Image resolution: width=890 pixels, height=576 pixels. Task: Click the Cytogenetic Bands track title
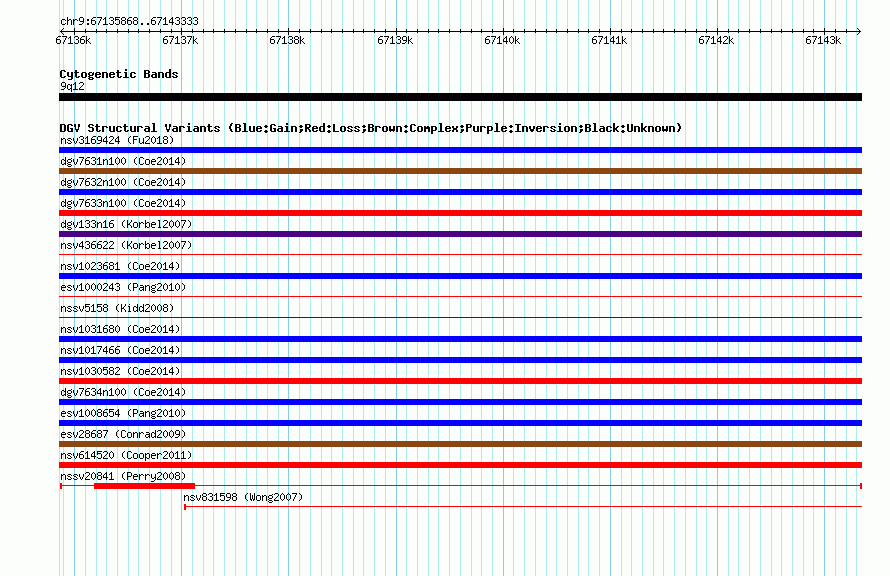click(x=119, y=74)
